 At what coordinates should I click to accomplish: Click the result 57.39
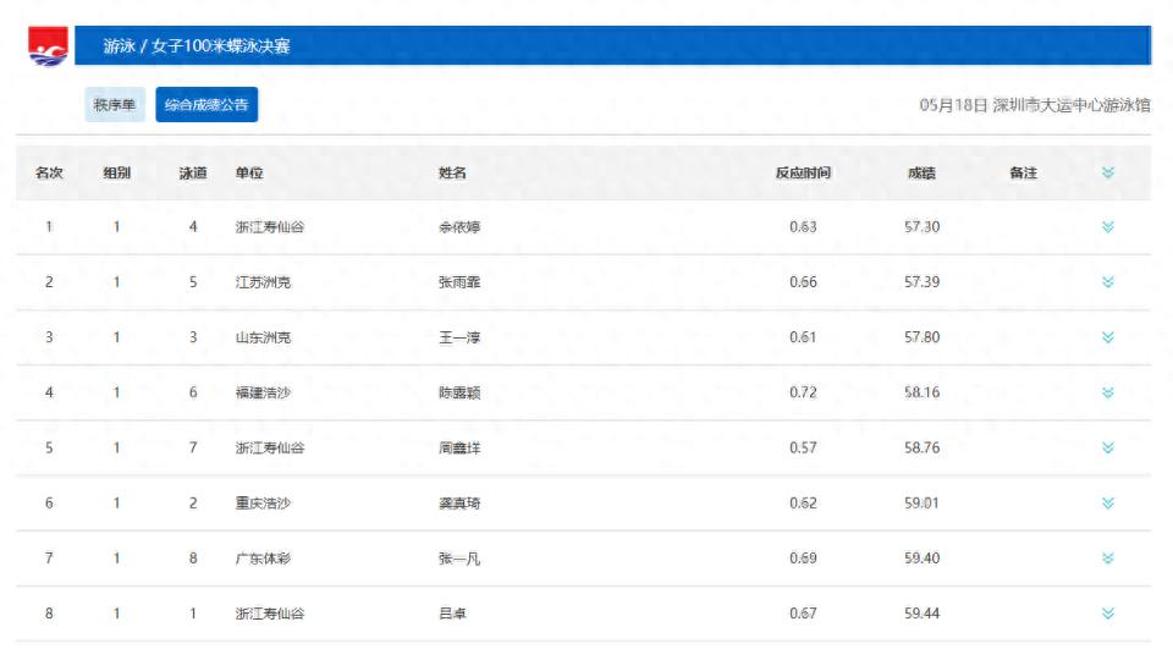coord(922,282)
